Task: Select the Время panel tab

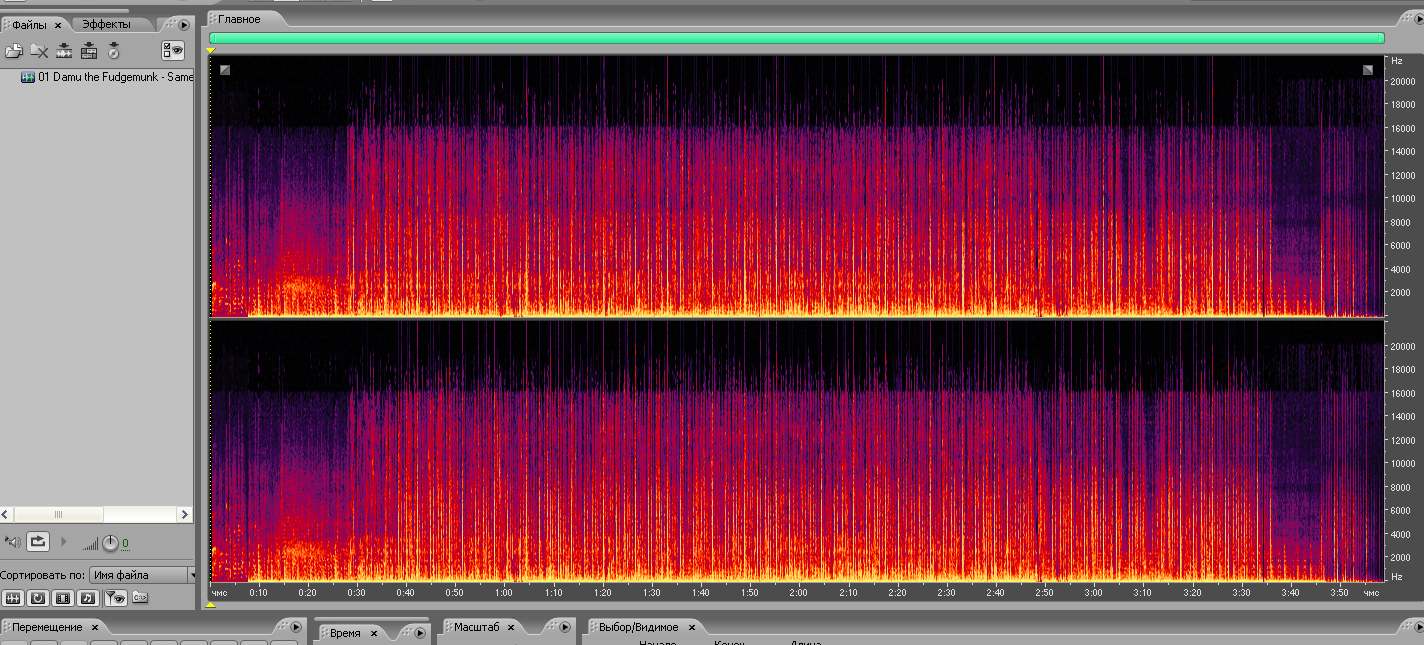Action: click(345, 633)
